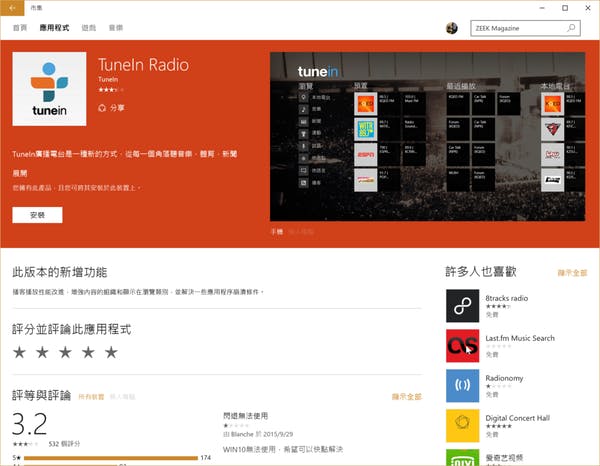Open the Radionomy title

click(504, 378)
